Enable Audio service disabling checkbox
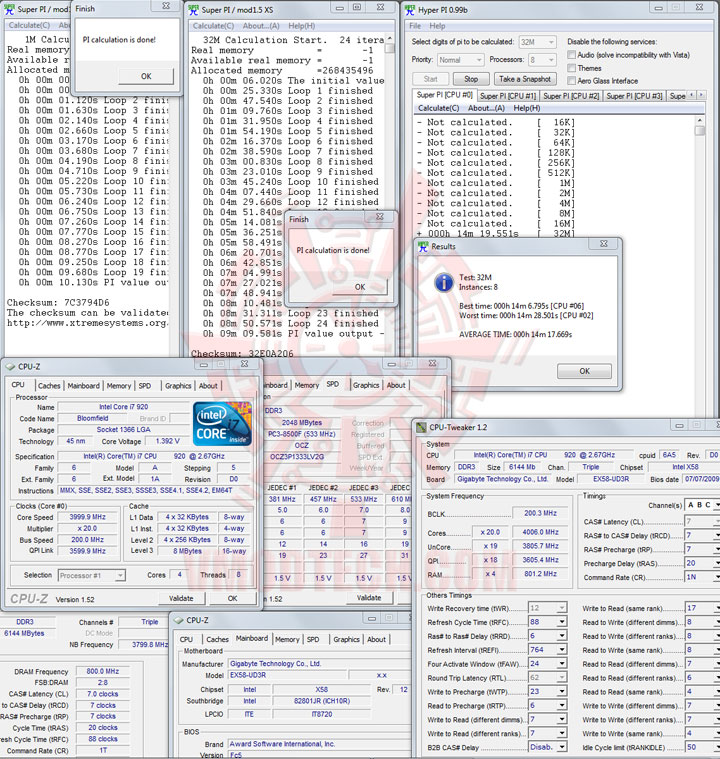720x759 pixels. point(571,55)
